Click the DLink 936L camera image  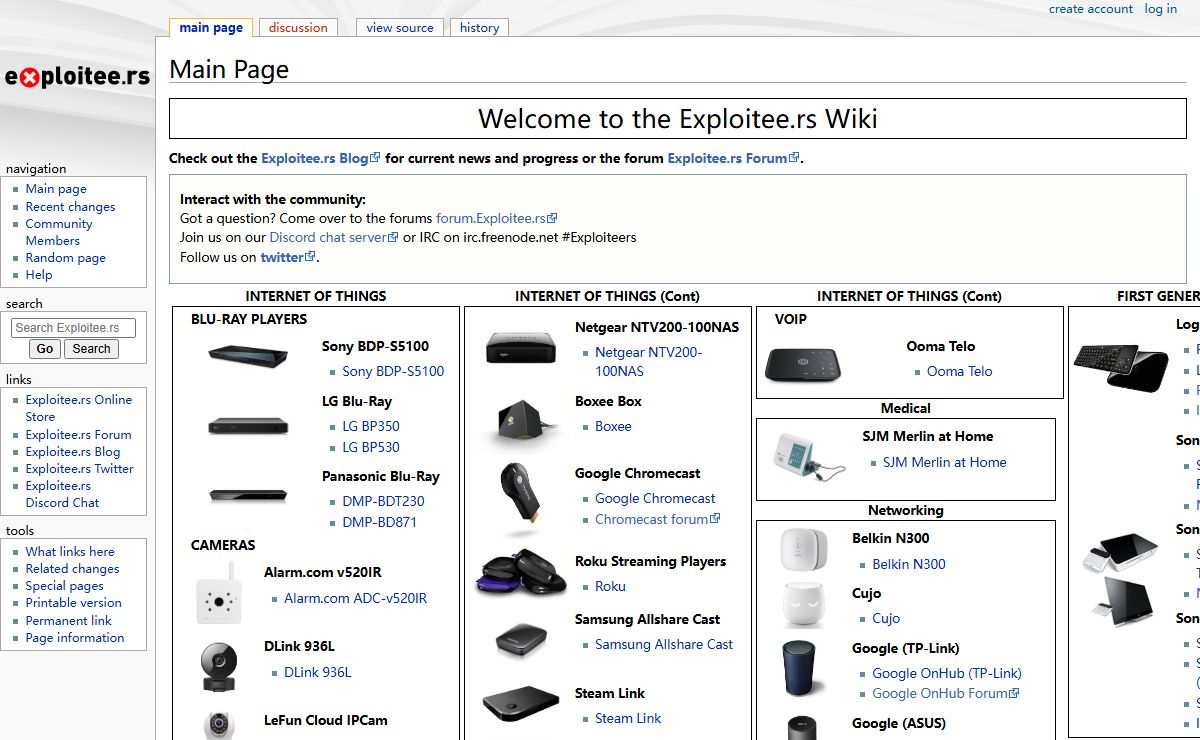219,666
